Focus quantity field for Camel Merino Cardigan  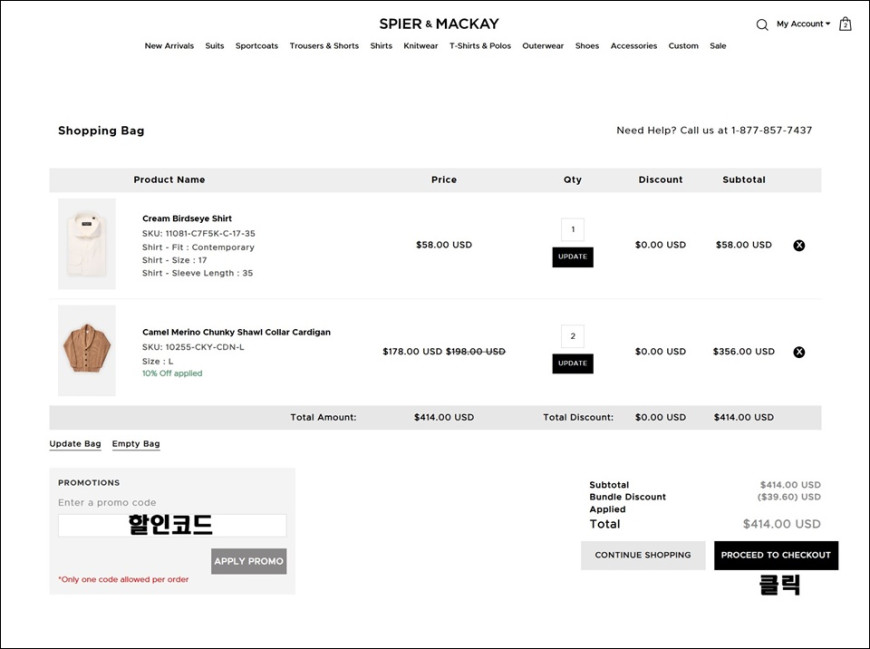tap(573, 336)
